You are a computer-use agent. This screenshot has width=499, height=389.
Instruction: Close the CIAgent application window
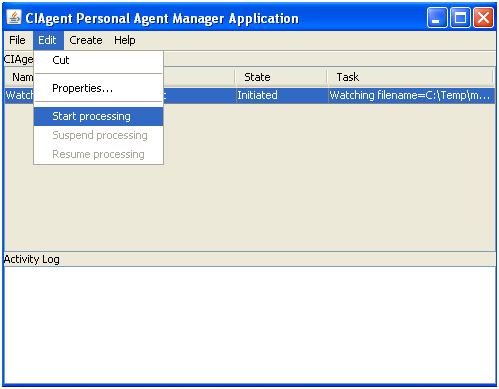point(483,18)
